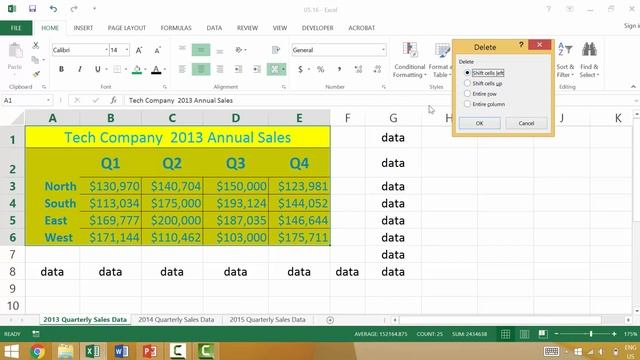
Task: Open the 2014 Quarterly Sales Data sheet
Action: tap(176, 320)
